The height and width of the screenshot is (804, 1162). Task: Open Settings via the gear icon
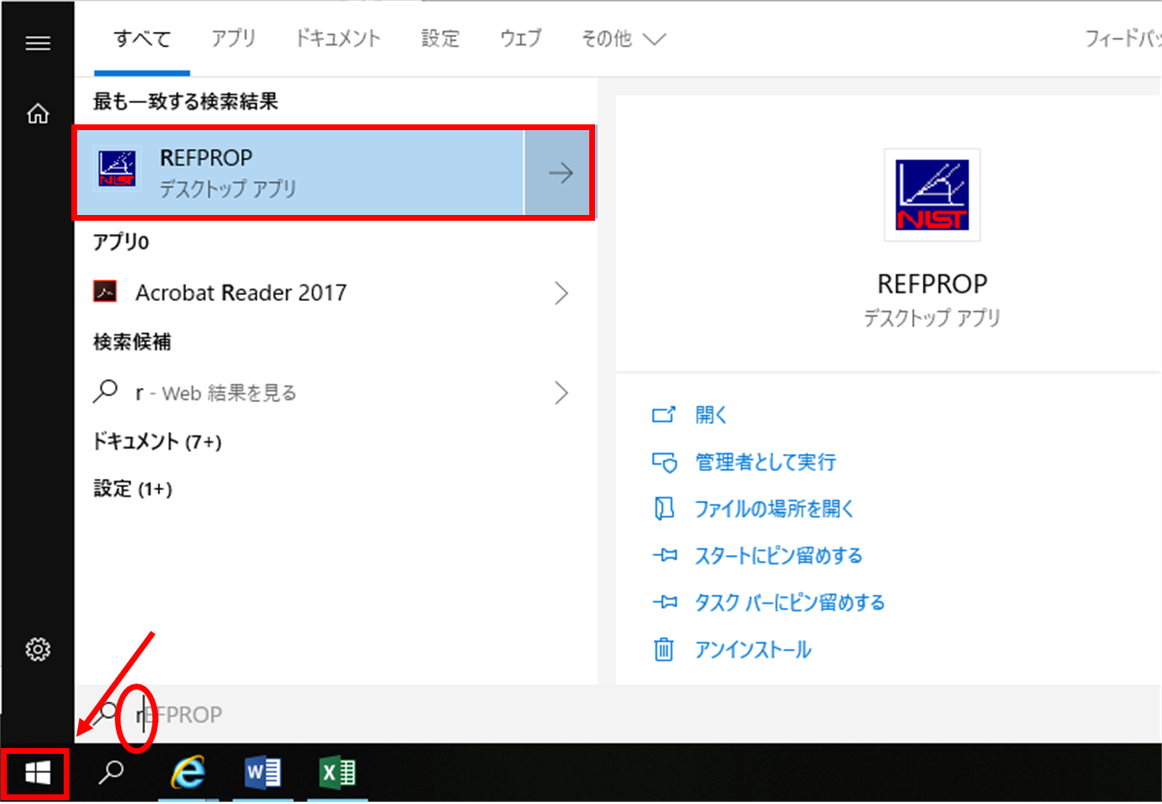[37, 649]
